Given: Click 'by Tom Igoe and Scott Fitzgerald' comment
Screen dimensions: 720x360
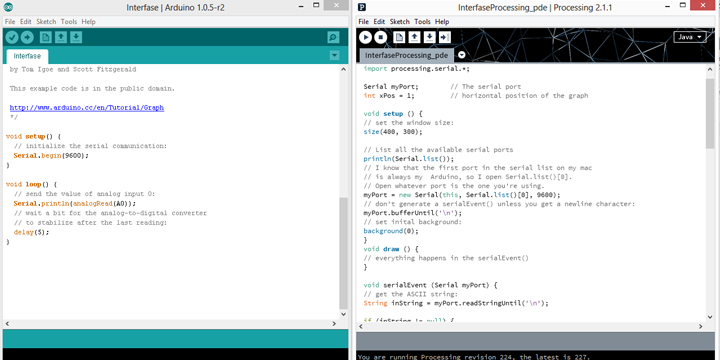Looking at the screenshot, I should [73, 69].
